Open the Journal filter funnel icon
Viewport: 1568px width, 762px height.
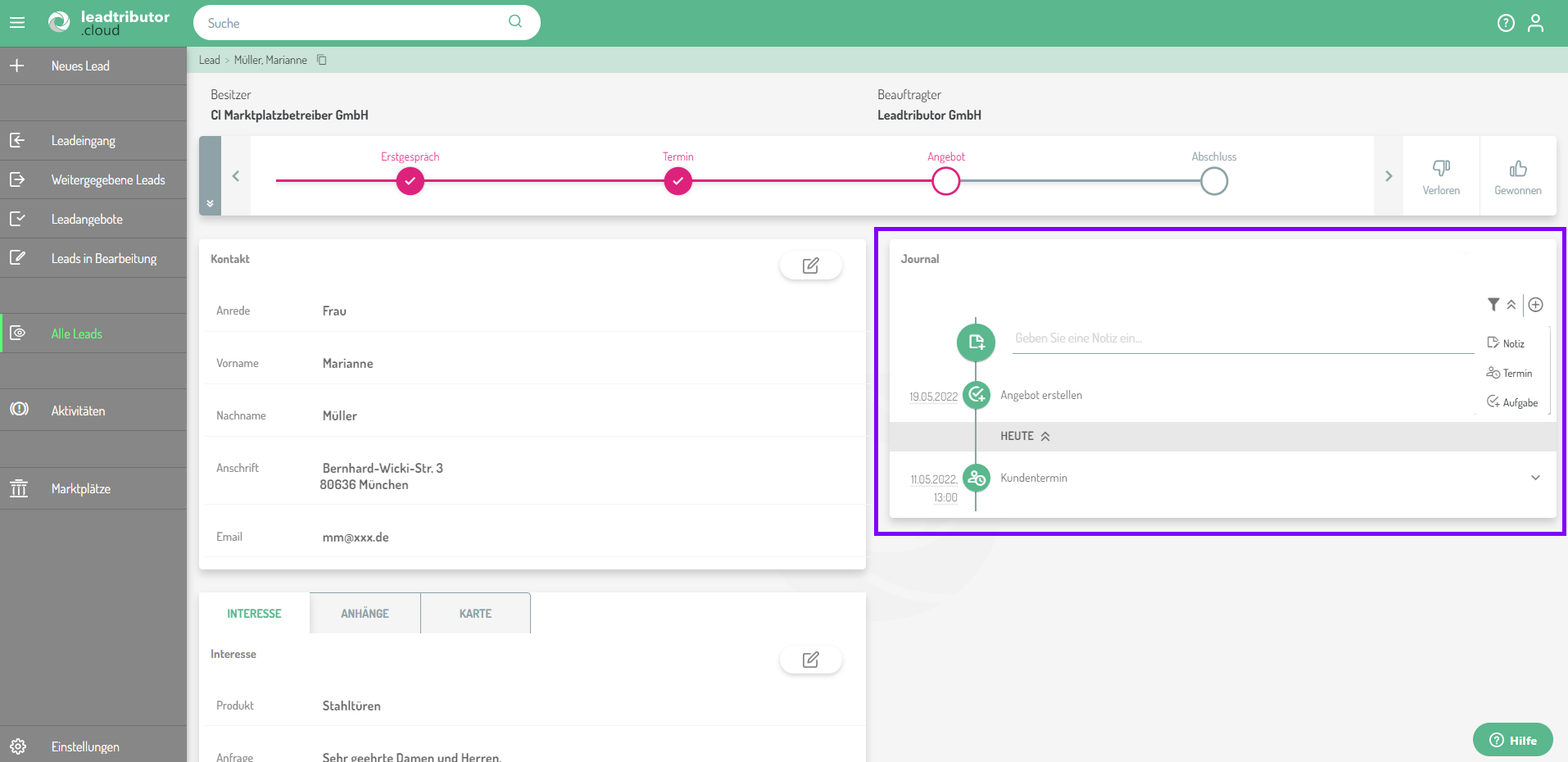pos(1493,305)
